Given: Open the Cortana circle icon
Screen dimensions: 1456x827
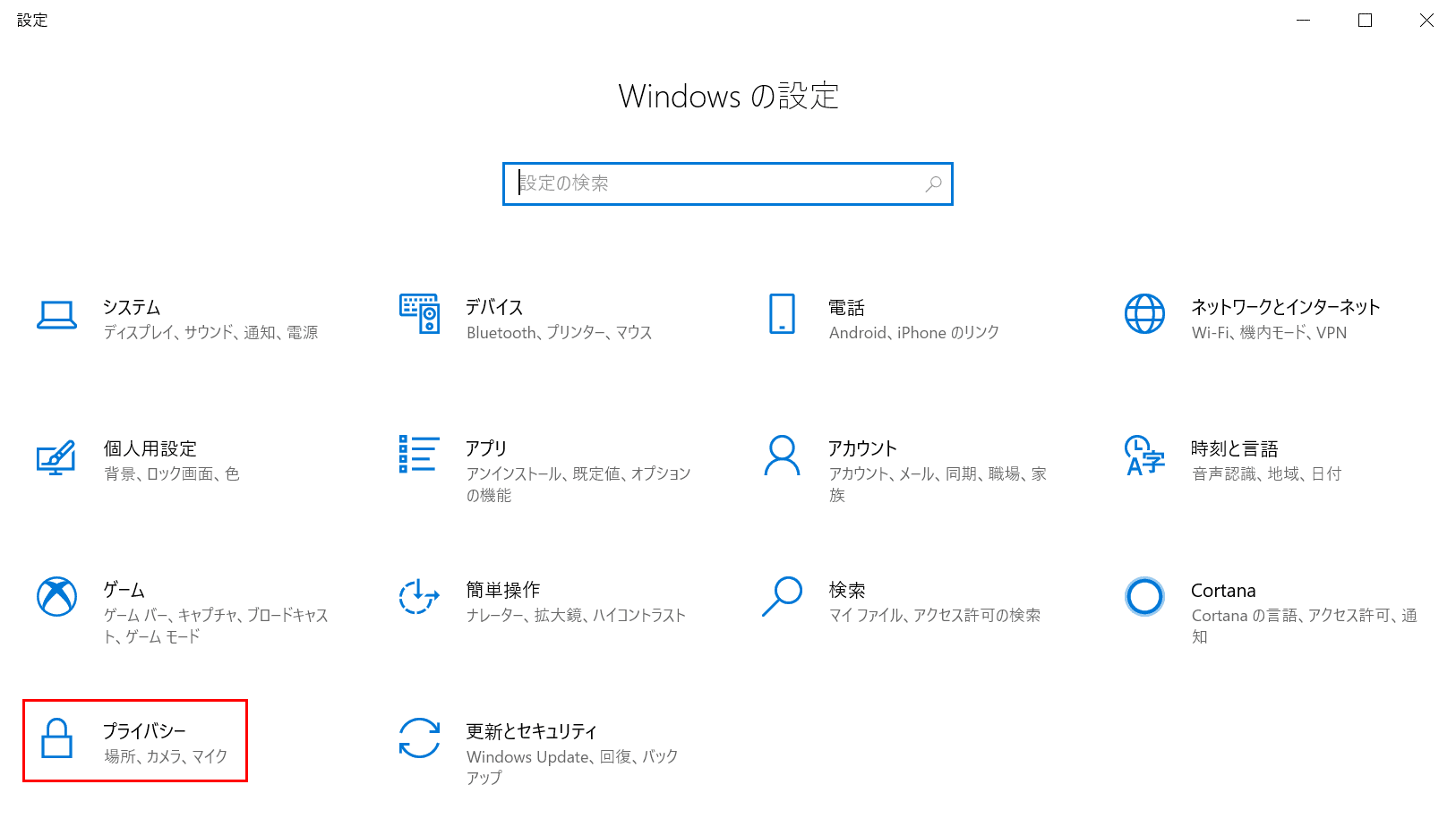Looking at the screenshot, I should pyautogui.click(x=1144, y=597).
